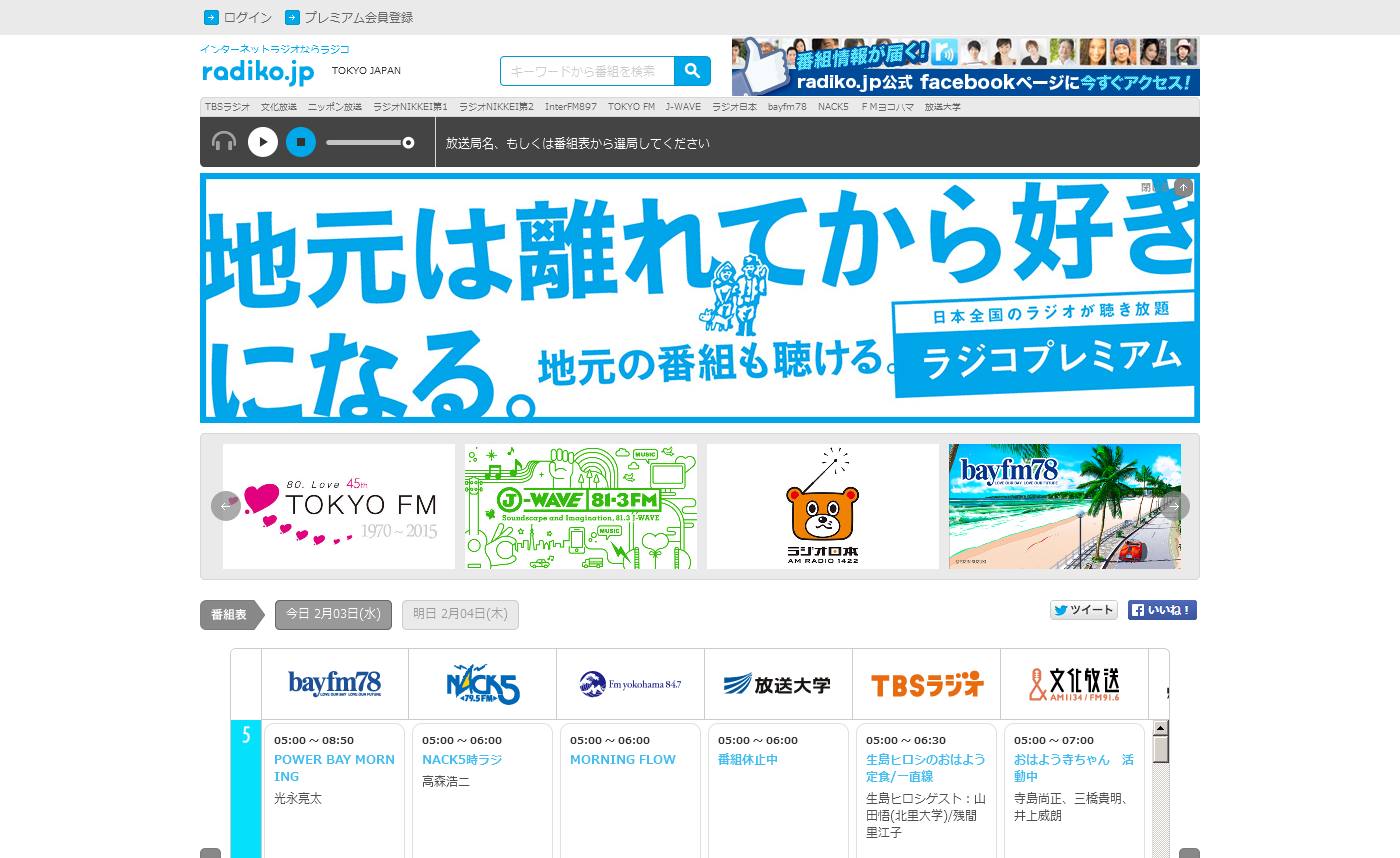
Task: Click TBSラジオ logo in schedule header
Action: pos(927,685)
